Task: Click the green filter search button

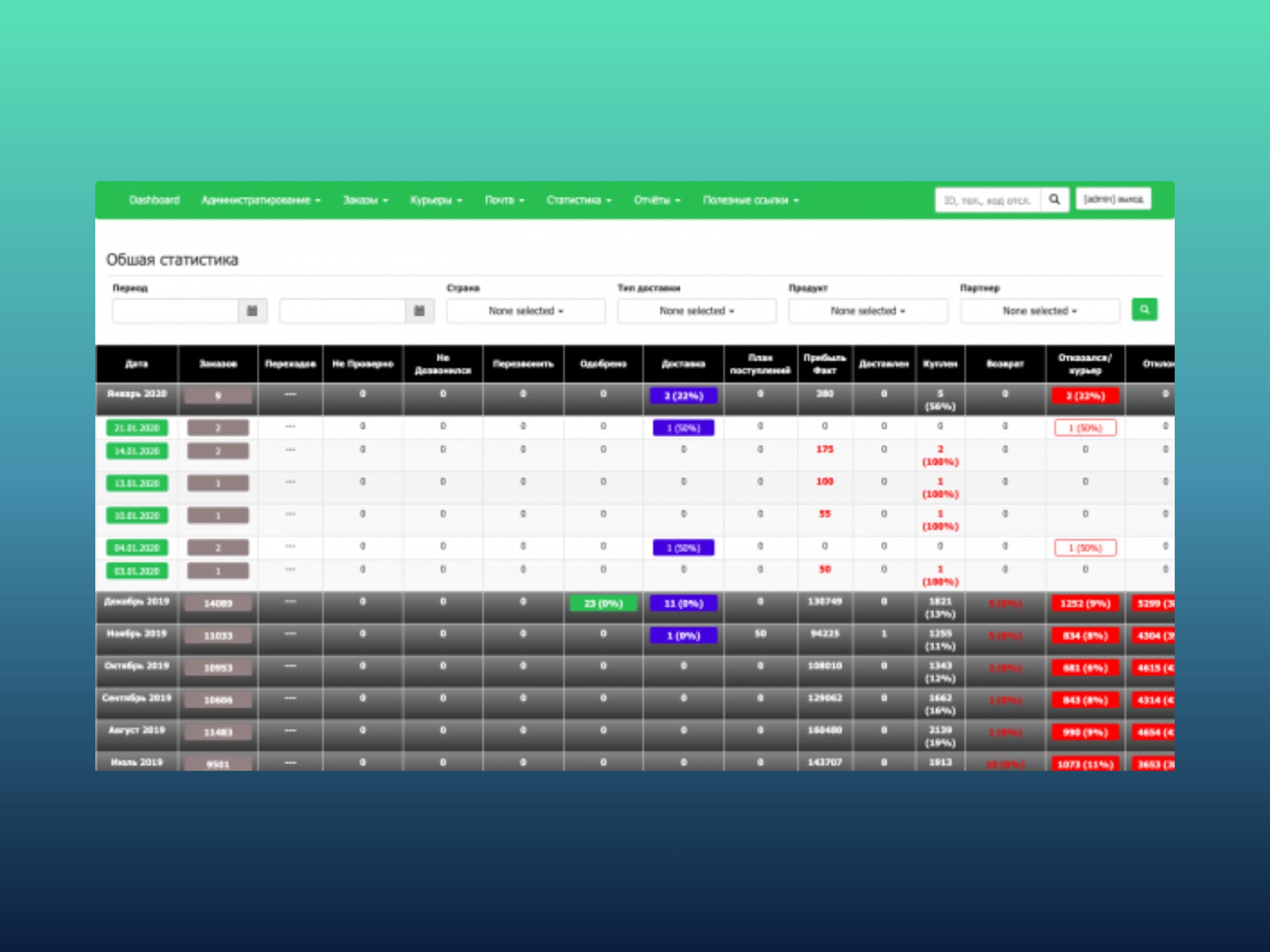Action: click(x=1144, y=309)
